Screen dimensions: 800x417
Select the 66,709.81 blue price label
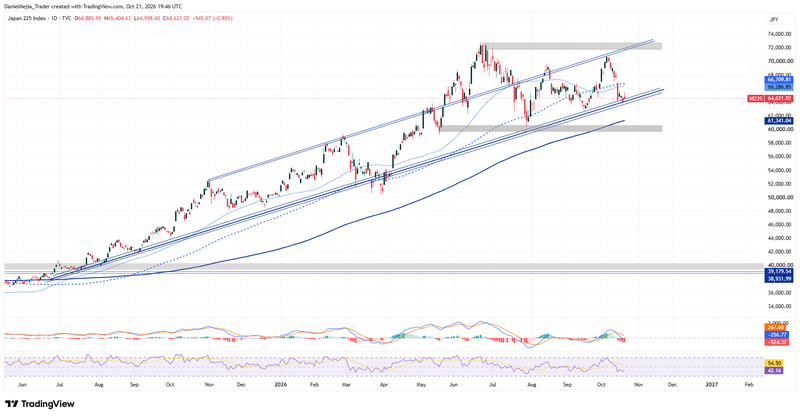(779, 80)
